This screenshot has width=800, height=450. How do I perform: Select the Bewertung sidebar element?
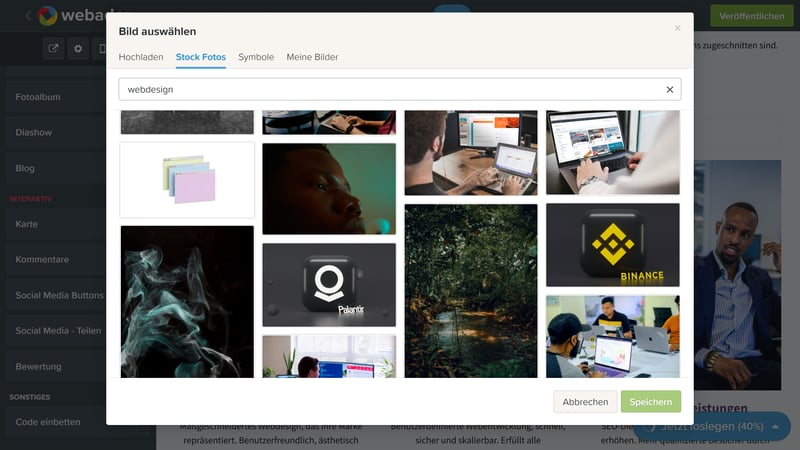pos(56,367)
